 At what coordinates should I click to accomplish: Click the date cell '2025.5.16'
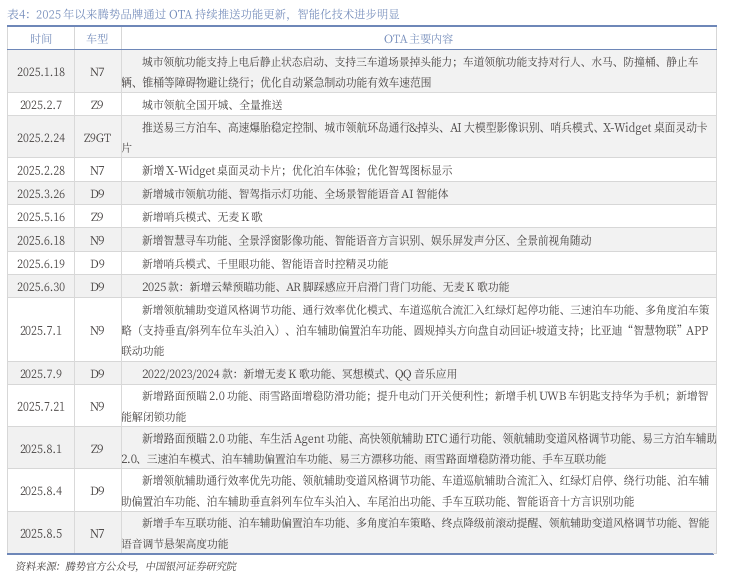click(x=41, y=217)
